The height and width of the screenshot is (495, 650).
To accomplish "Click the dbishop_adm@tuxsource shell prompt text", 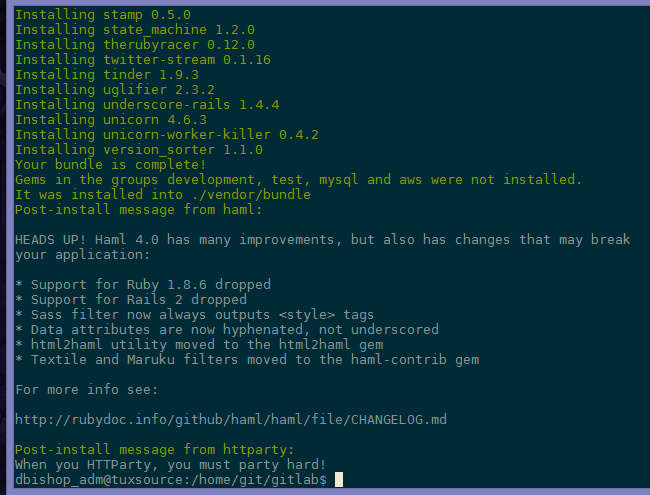I will pos(171,480).
